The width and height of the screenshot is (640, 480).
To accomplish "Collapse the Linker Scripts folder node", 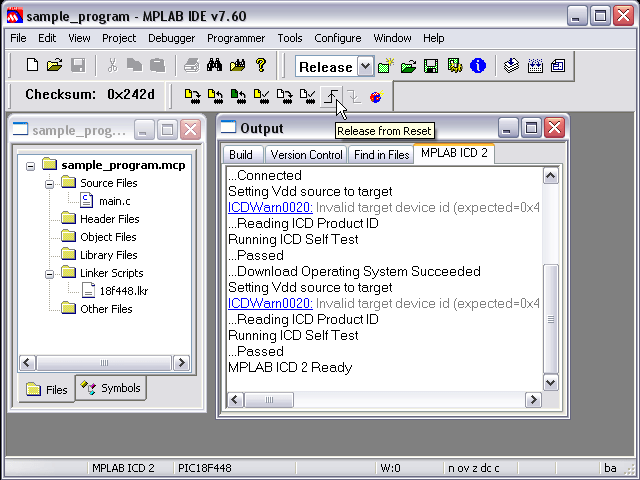I will (x=49, y=274).
